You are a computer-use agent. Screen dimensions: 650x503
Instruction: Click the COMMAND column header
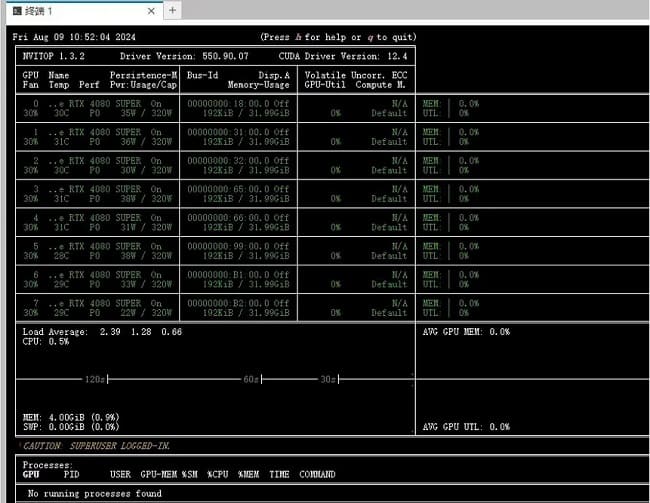coord(317,474)
